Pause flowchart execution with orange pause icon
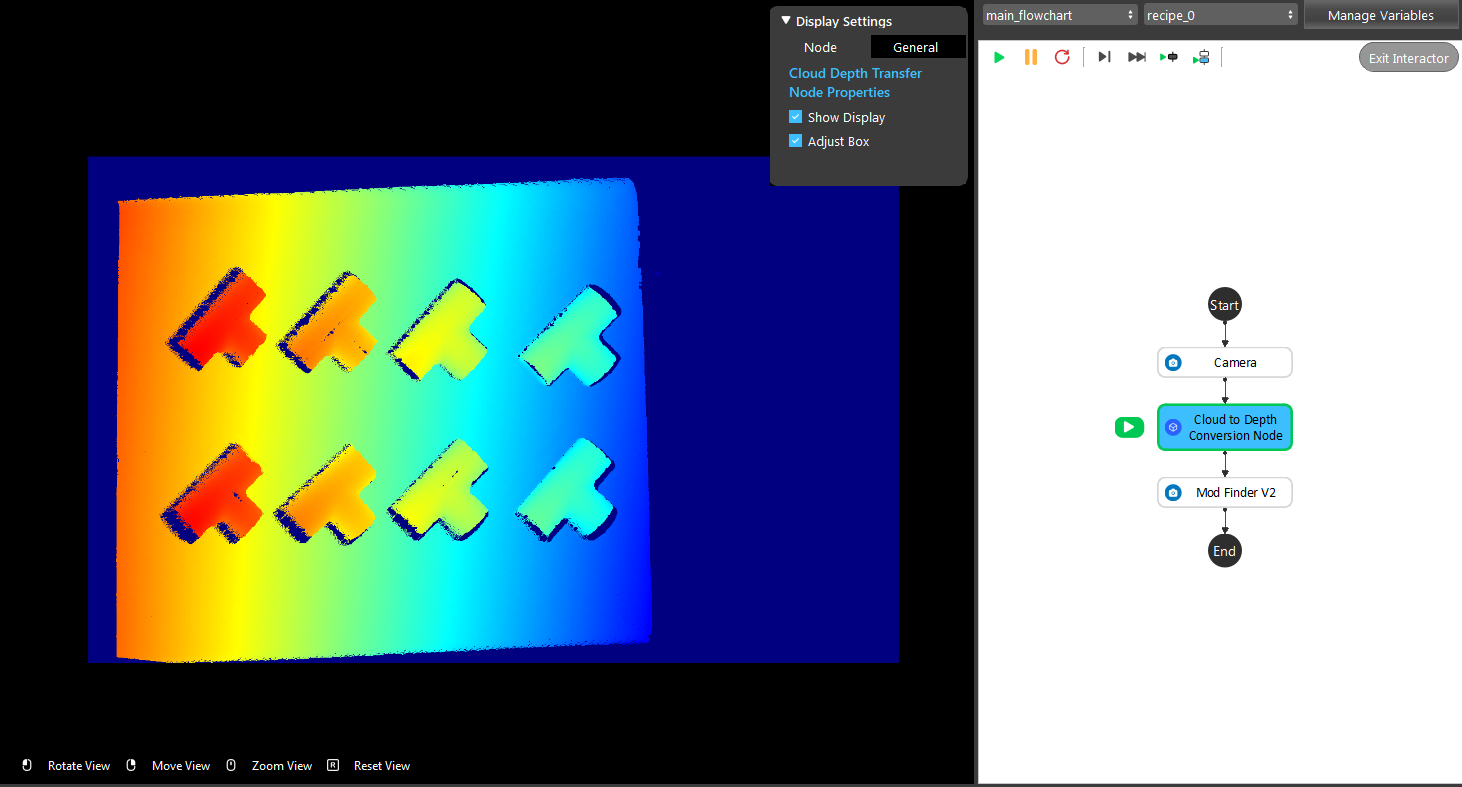Screen dimensions: 1462x787 click(1030, 57)
